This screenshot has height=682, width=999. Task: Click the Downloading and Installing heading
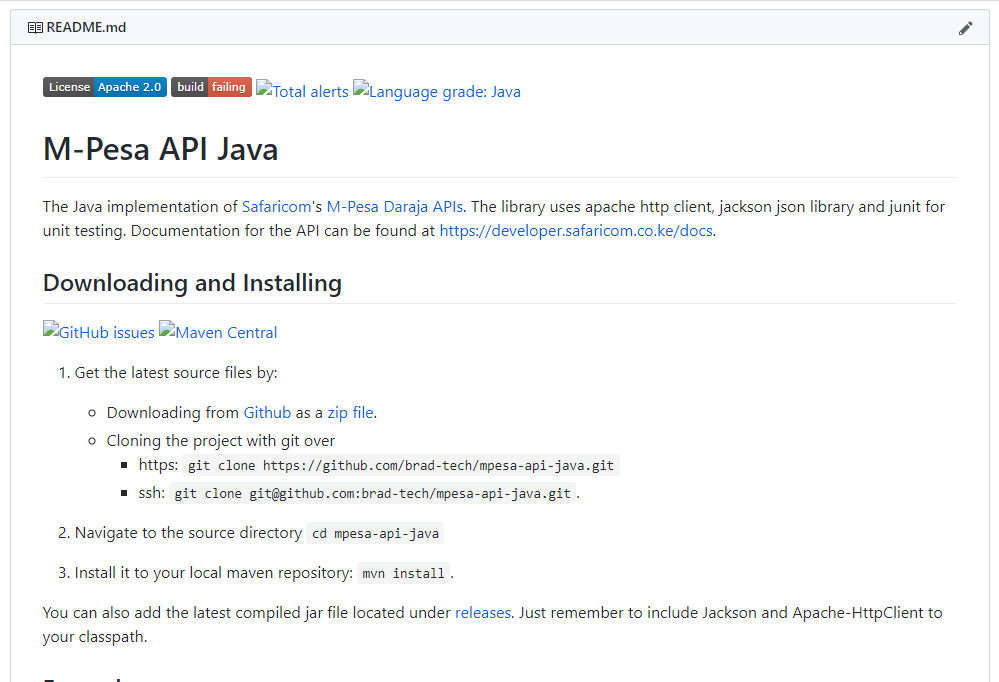[192, 283]
